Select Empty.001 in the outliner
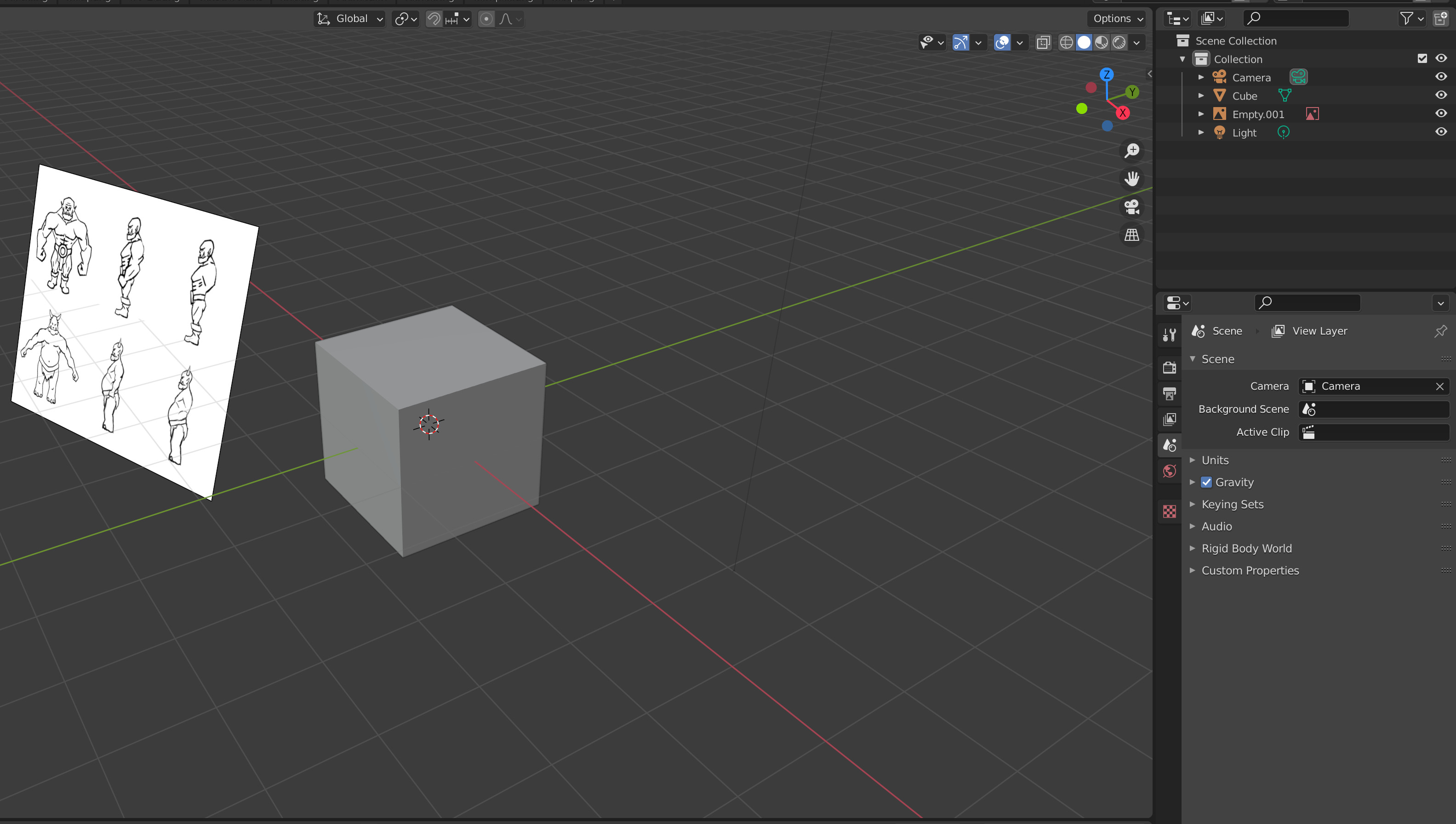 (x=1258, y=114)
